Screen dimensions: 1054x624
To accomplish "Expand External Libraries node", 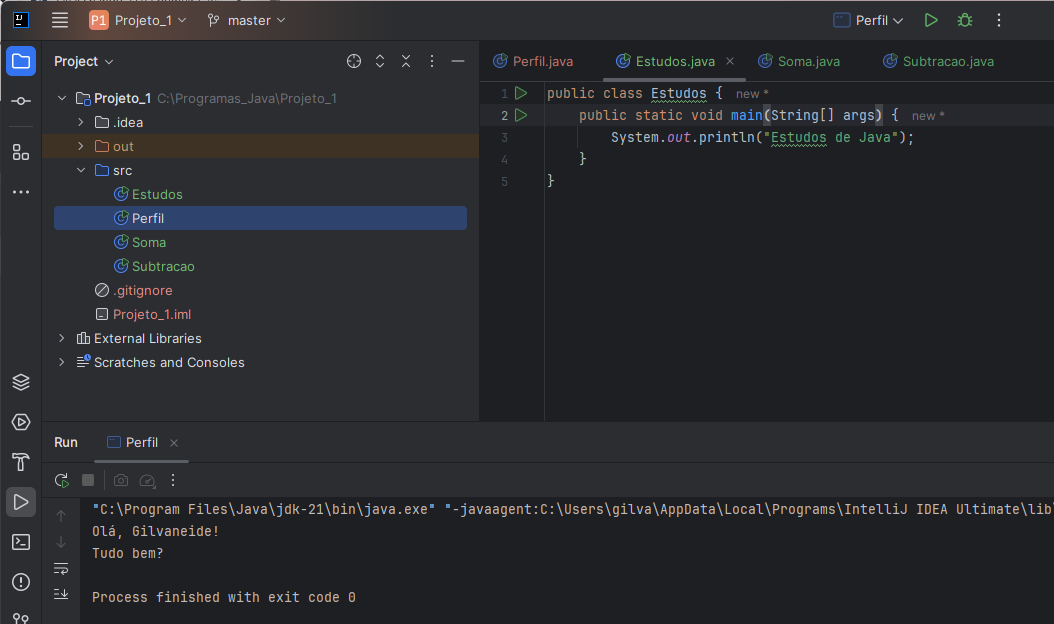I will tap(62, 338).
